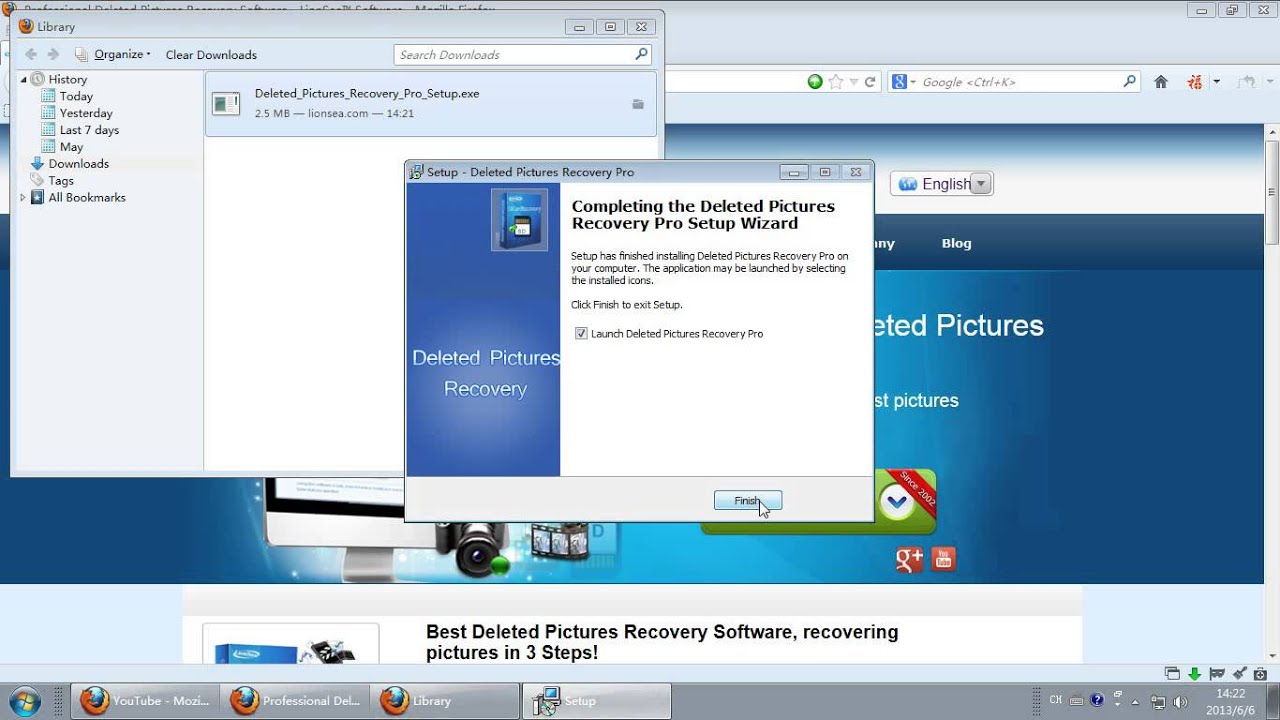The image size is (1280, 720).
Task: Collapse the History tree node
Action: 24,79
